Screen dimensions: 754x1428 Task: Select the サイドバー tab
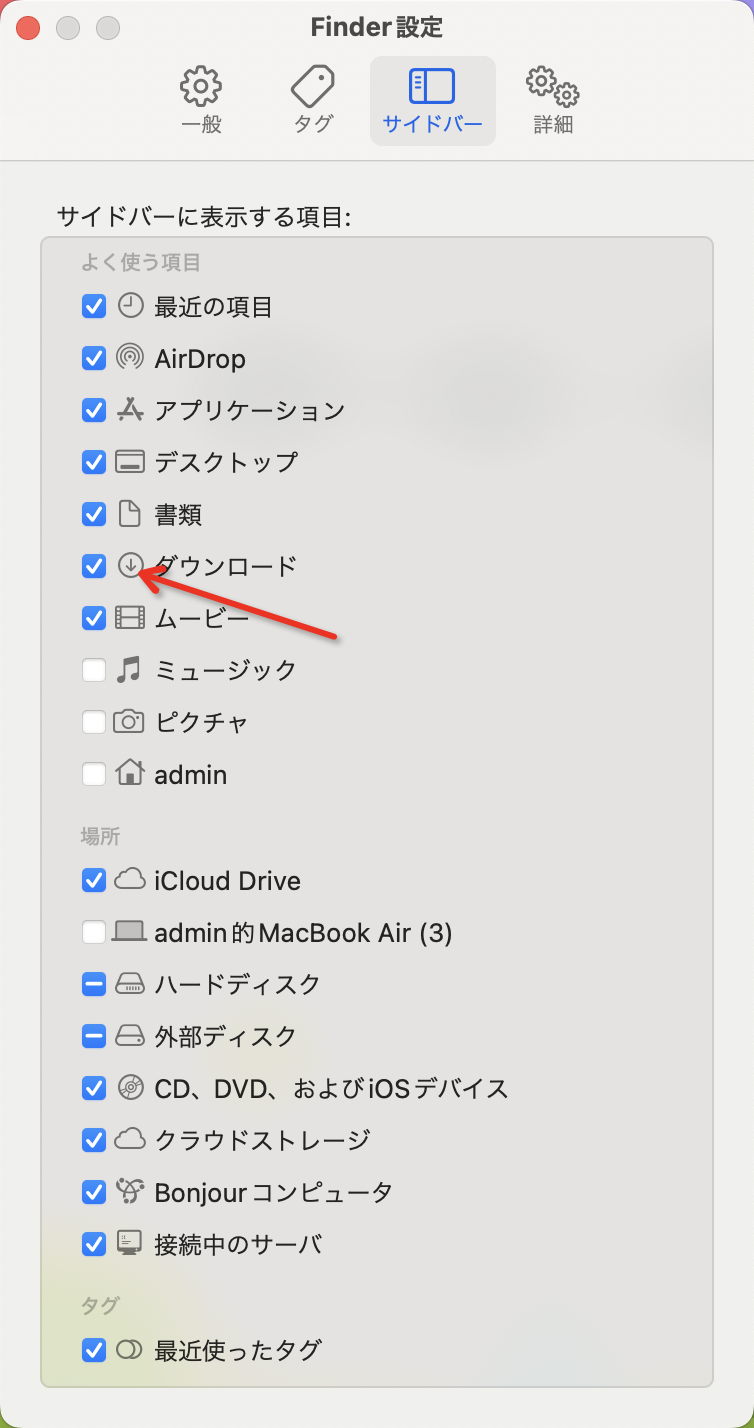pos(432,101)
